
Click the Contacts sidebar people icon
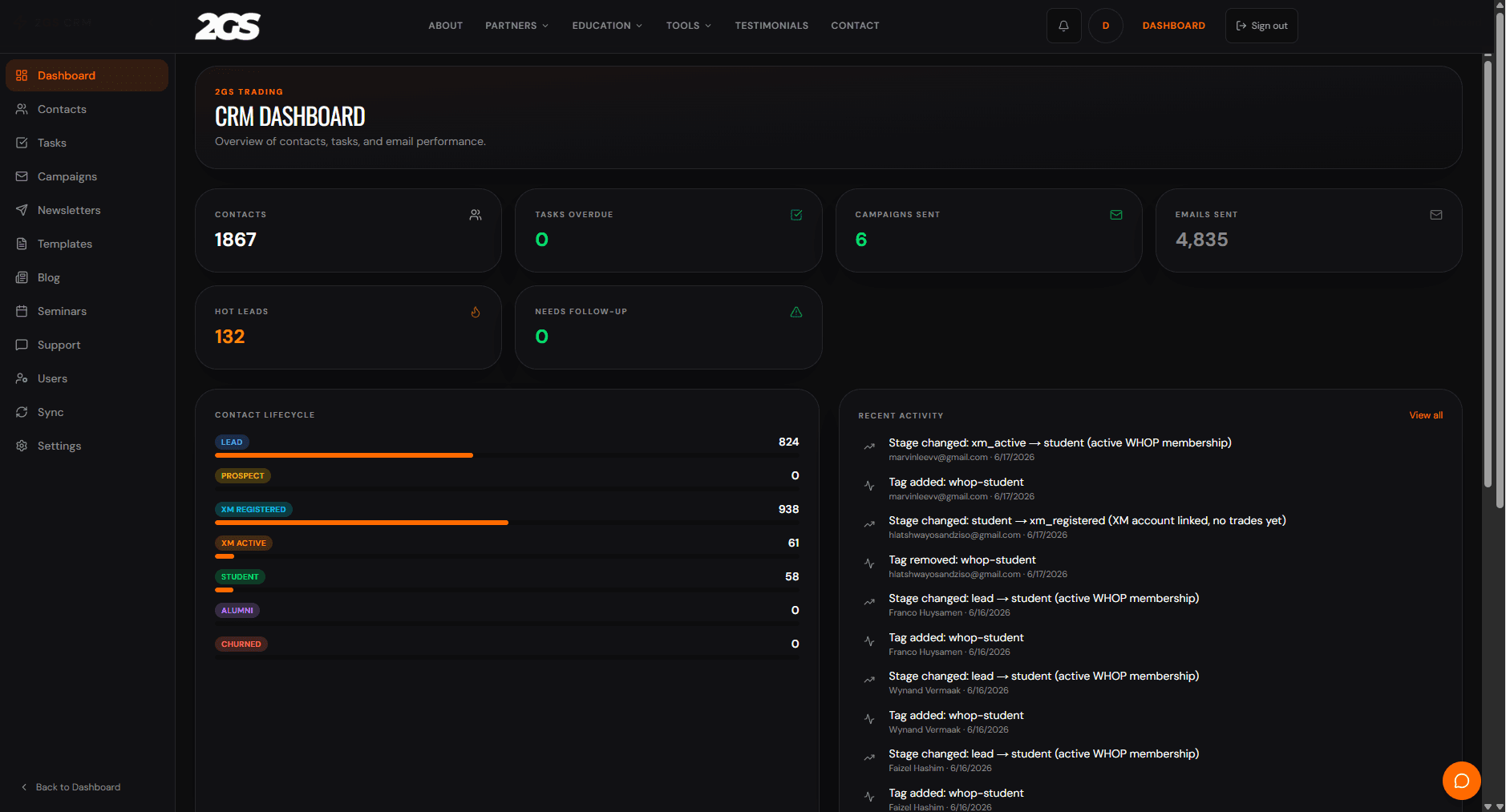22,109
